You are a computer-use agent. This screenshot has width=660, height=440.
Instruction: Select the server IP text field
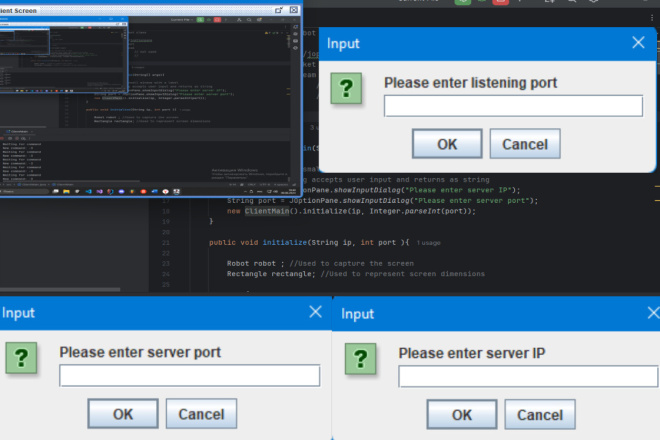click(x=528, y=376)
